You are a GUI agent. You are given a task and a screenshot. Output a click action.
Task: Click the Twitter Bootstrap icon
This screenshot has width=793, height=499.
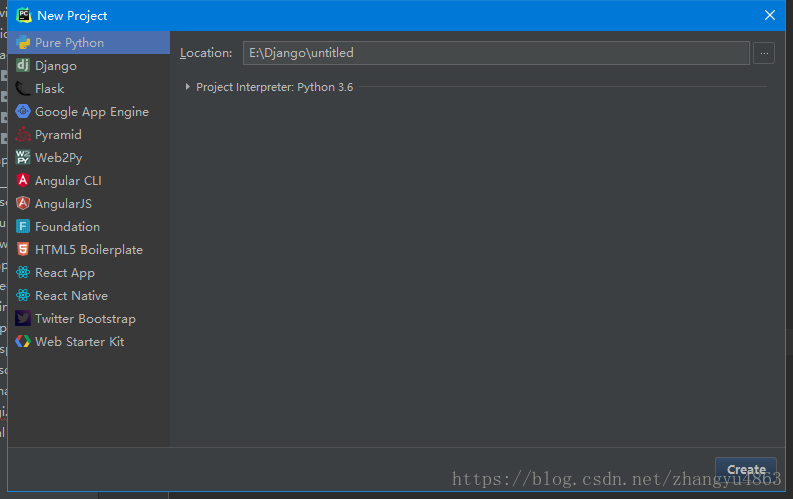click(23, 319)
